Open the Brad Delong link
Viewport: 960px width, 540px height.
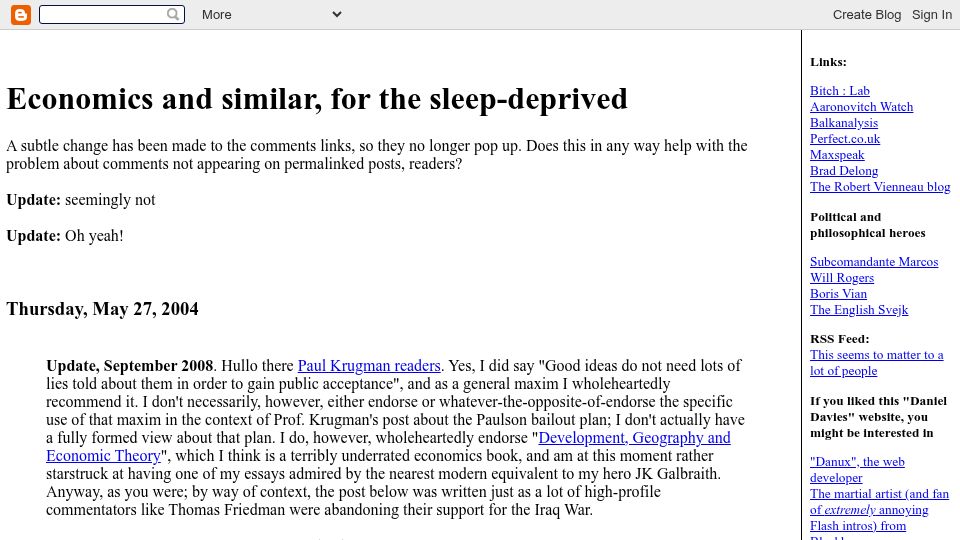coord(844,171)
